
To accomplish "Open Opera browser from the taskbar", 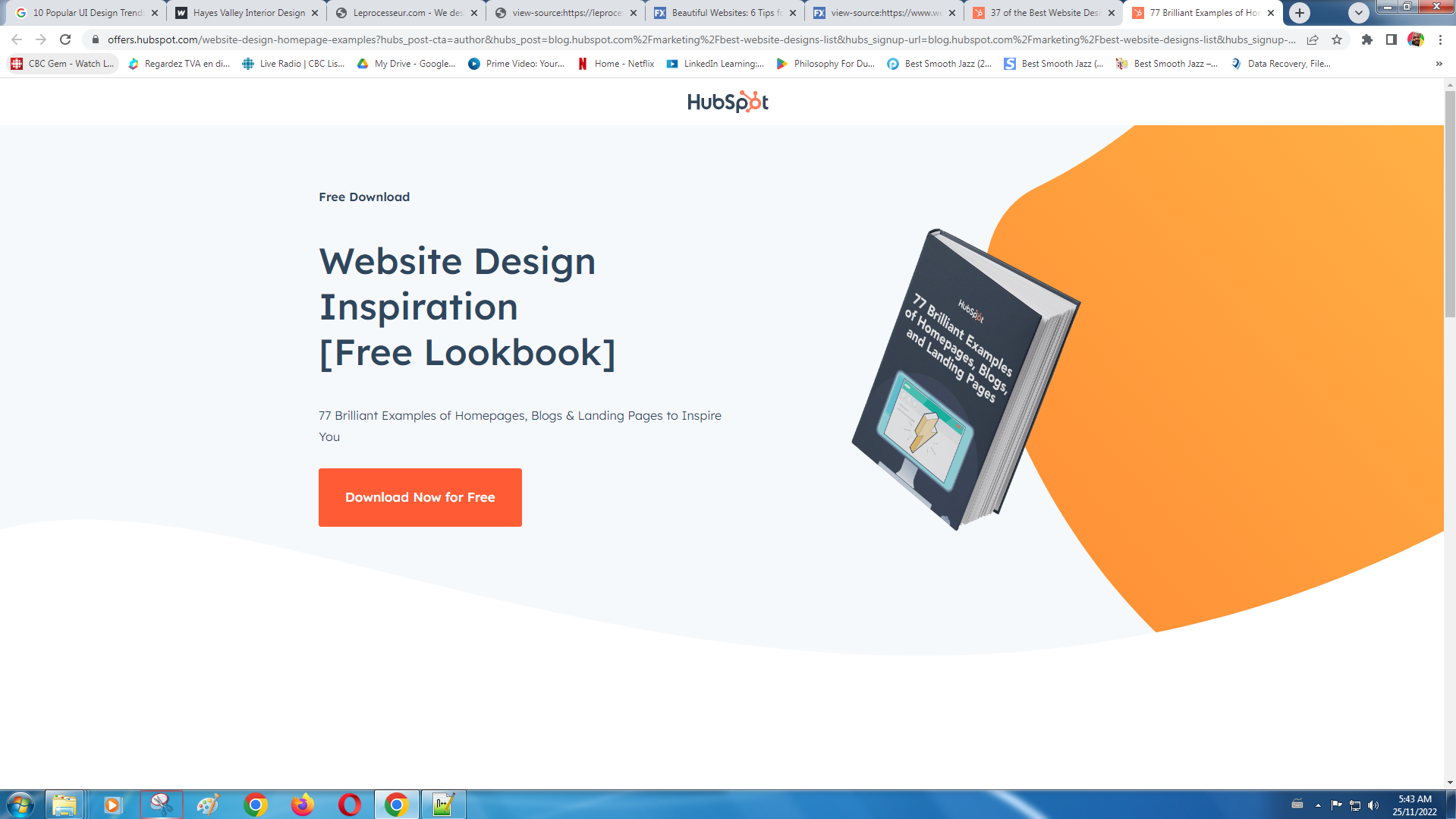I will point(349,804).
